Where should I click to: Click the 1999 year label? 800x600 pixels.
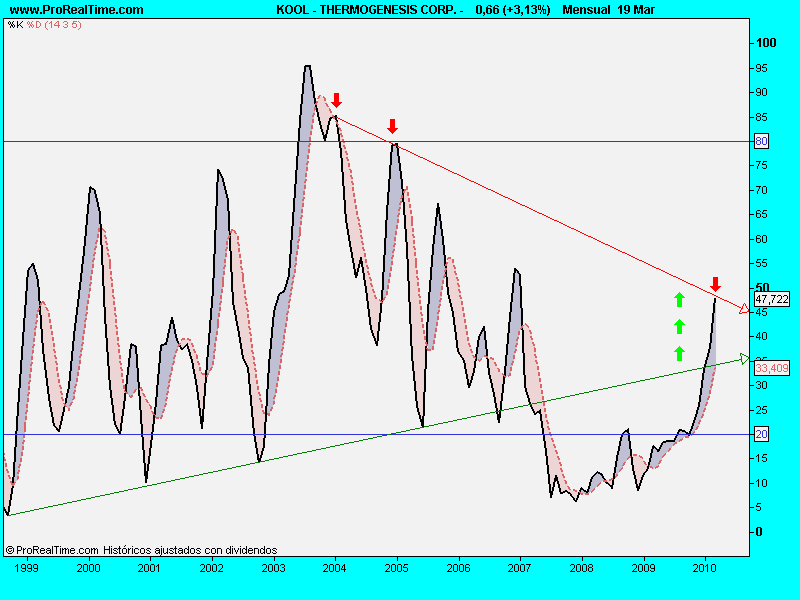click(26, 568)
